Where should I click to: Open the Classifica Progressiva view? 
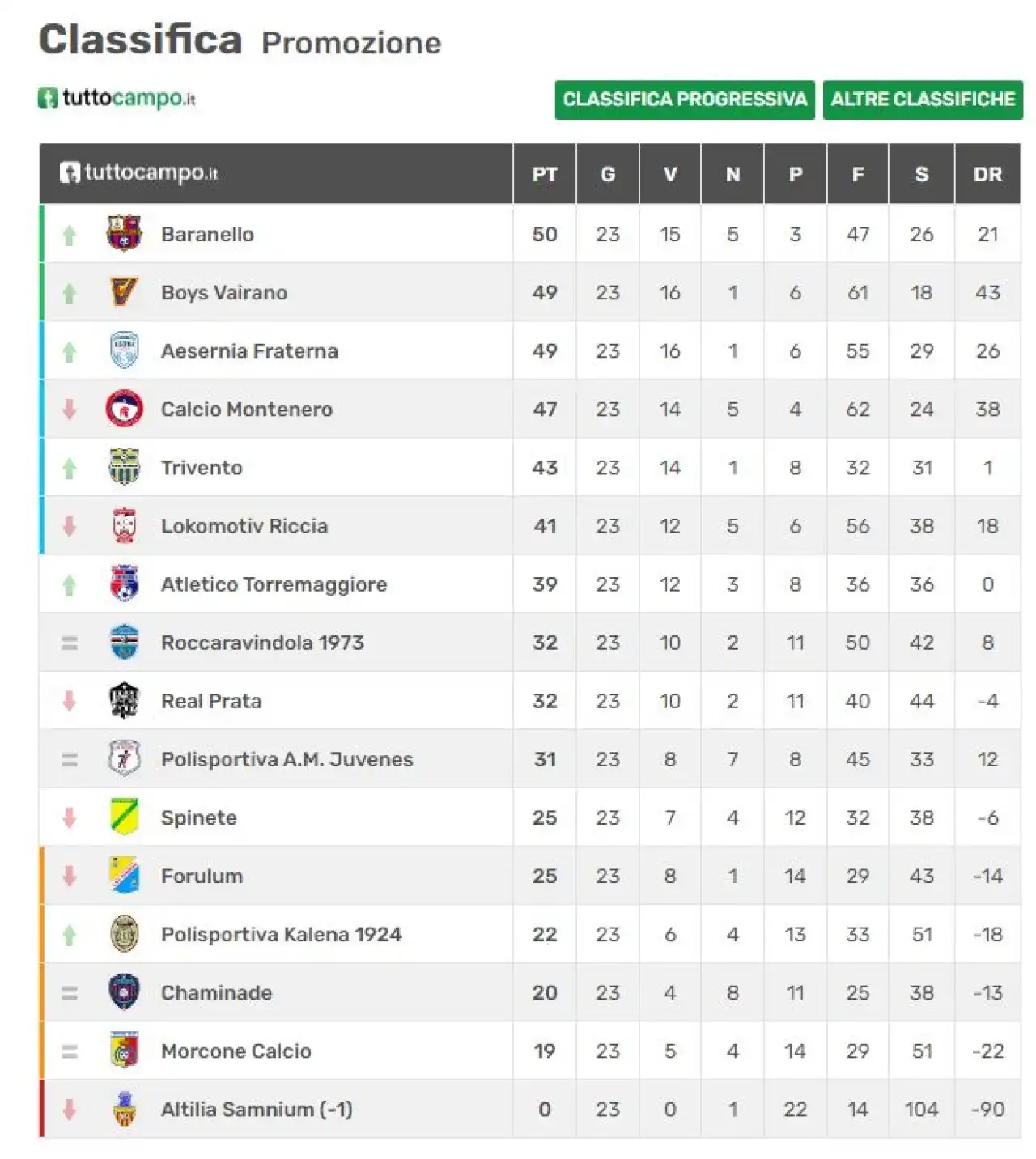point(685,100)
